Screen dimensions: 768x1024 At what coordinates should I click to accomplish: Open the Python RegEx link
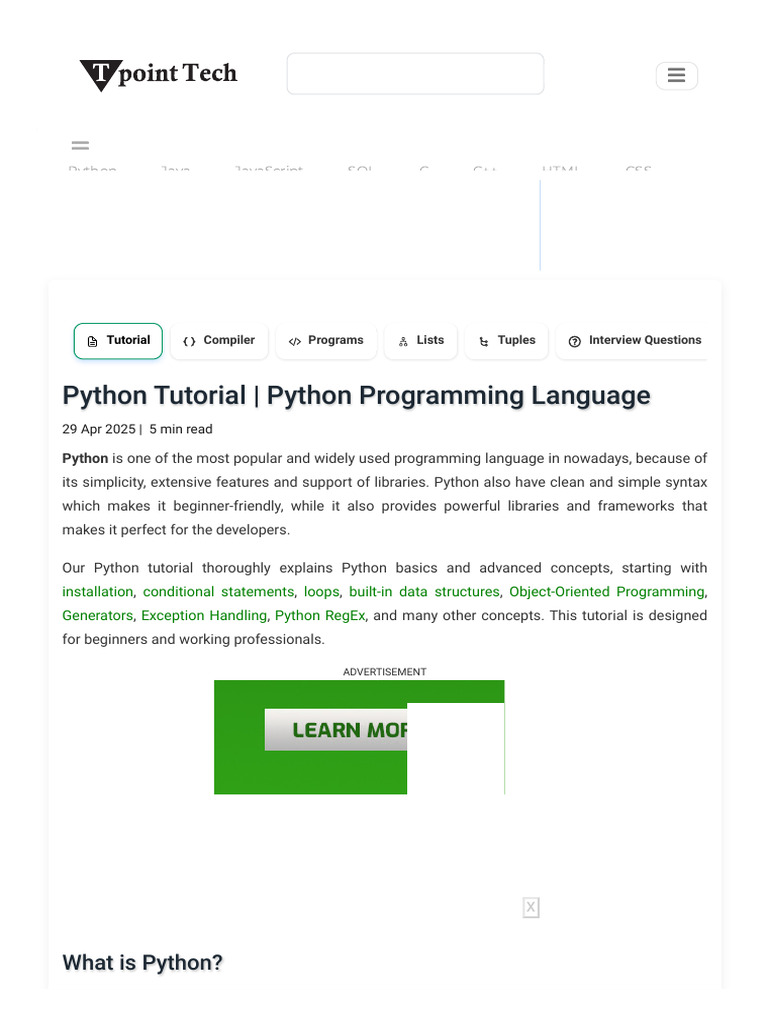320,615
